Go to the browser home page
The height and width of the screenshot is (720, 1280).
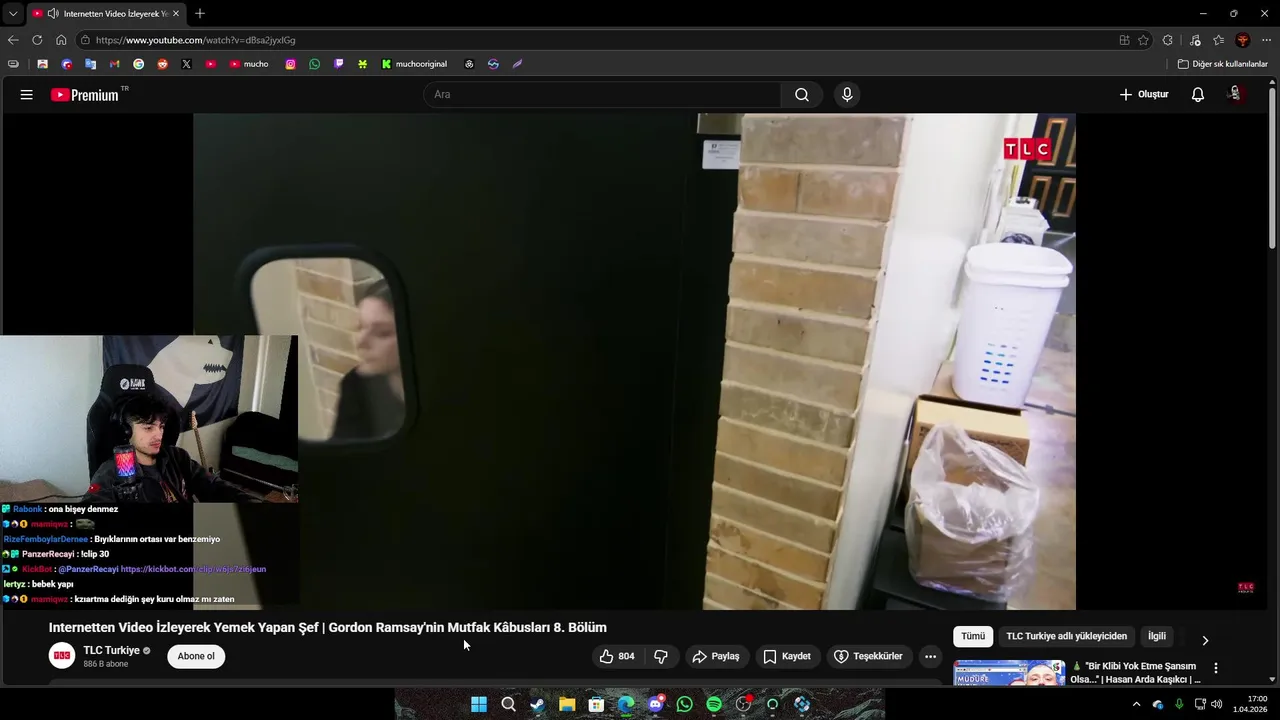tap(61, 40)
